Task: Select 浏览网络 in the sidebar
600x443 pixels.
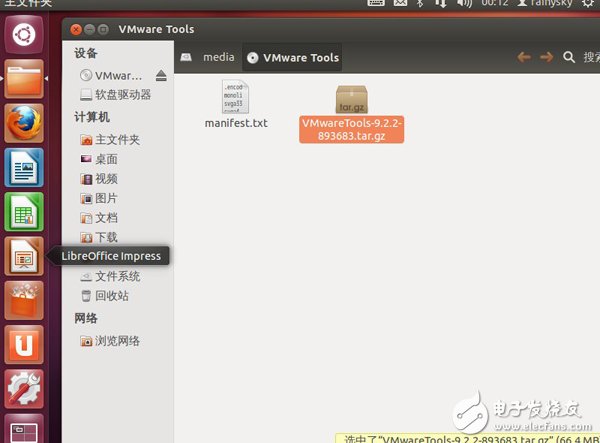Action: pos(110,341)
